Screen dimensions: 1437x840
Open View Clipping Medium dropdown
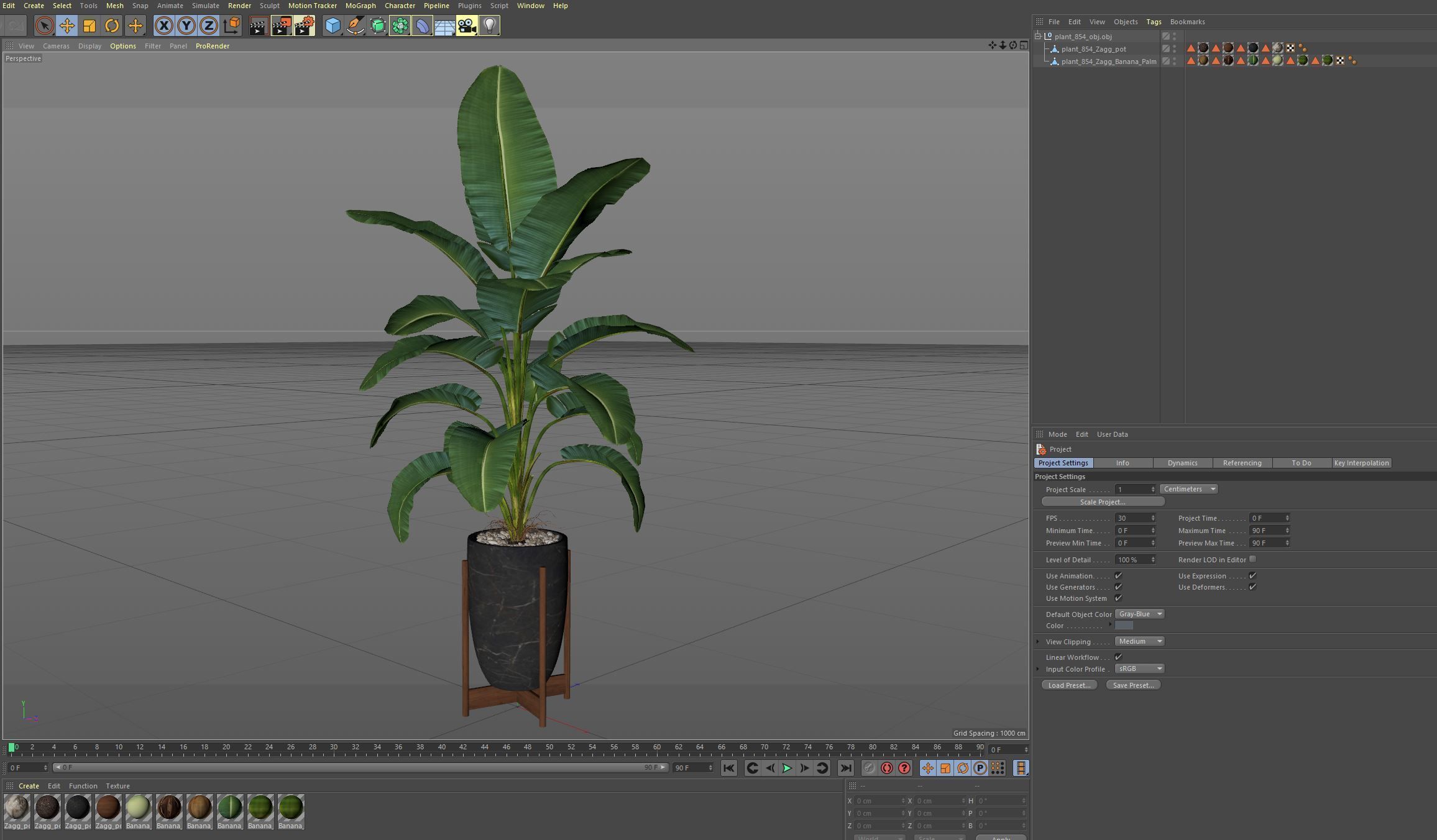coord(1139,641)
